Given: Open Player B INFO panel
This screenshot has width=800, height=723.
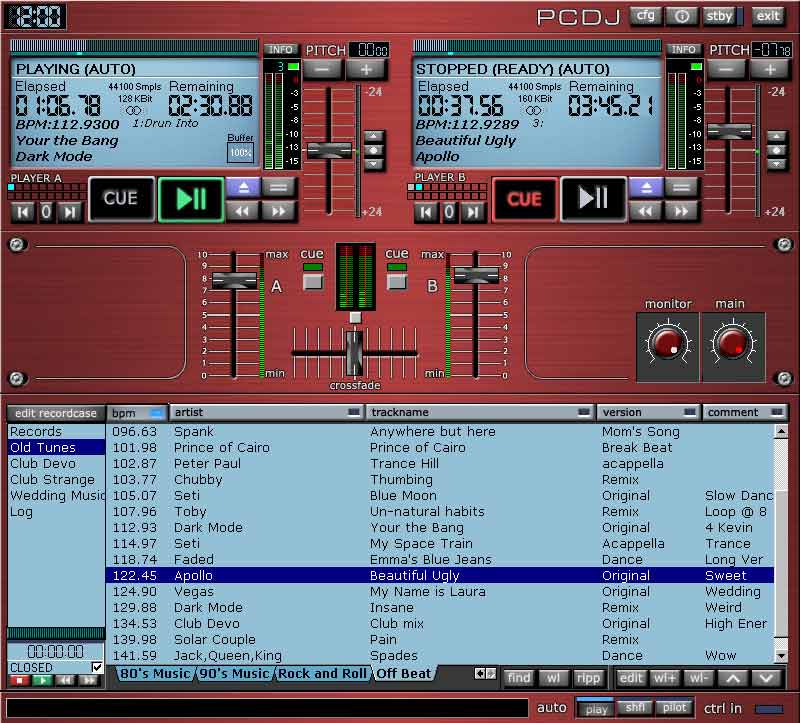Looking at the screenshot, I should pyautogui.click(x=684, y=49).
